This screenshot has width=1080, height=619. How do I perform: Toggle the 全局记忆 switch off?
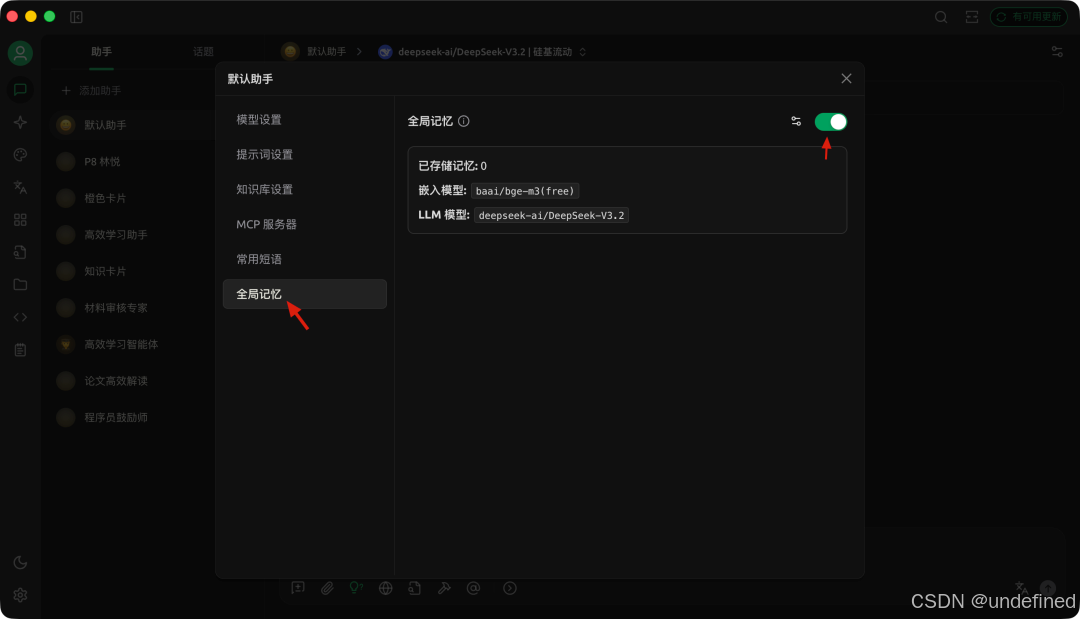coord(830,120)
